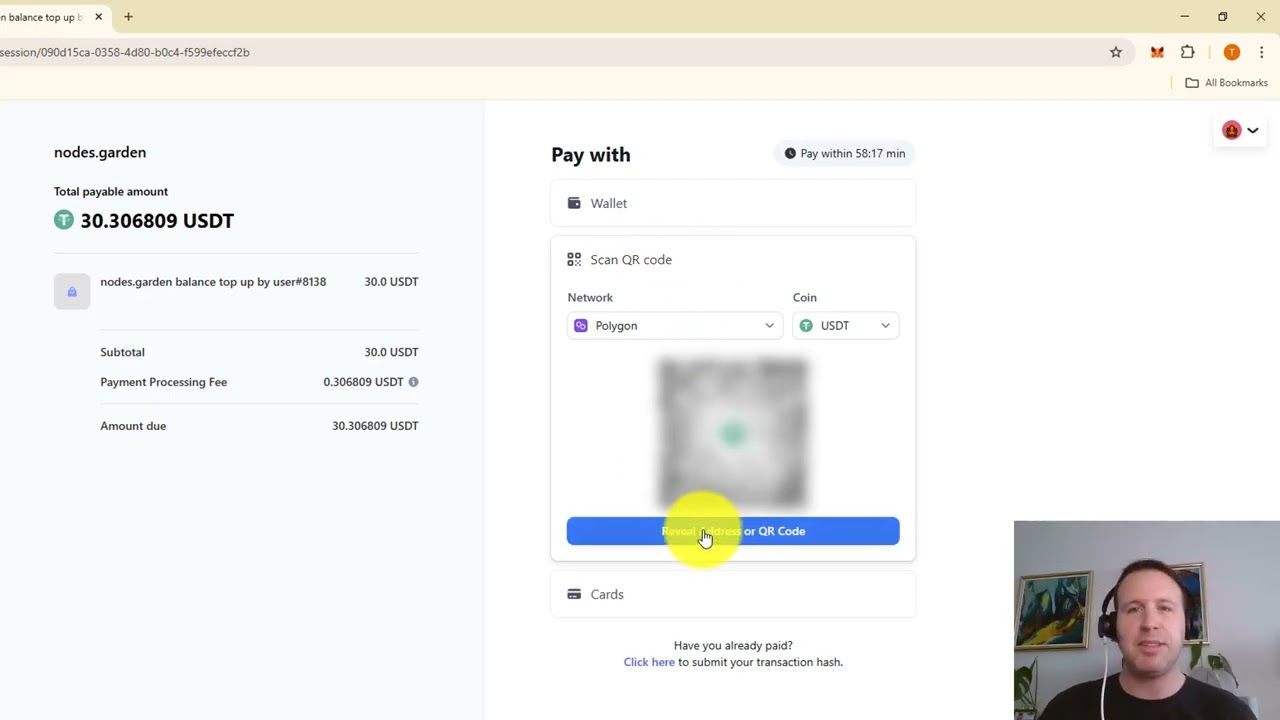The width and height of the screenshot is (1280, 720).
Task: Click the 'Payment Processing Fee' label
Action: (x=163, y=382)
